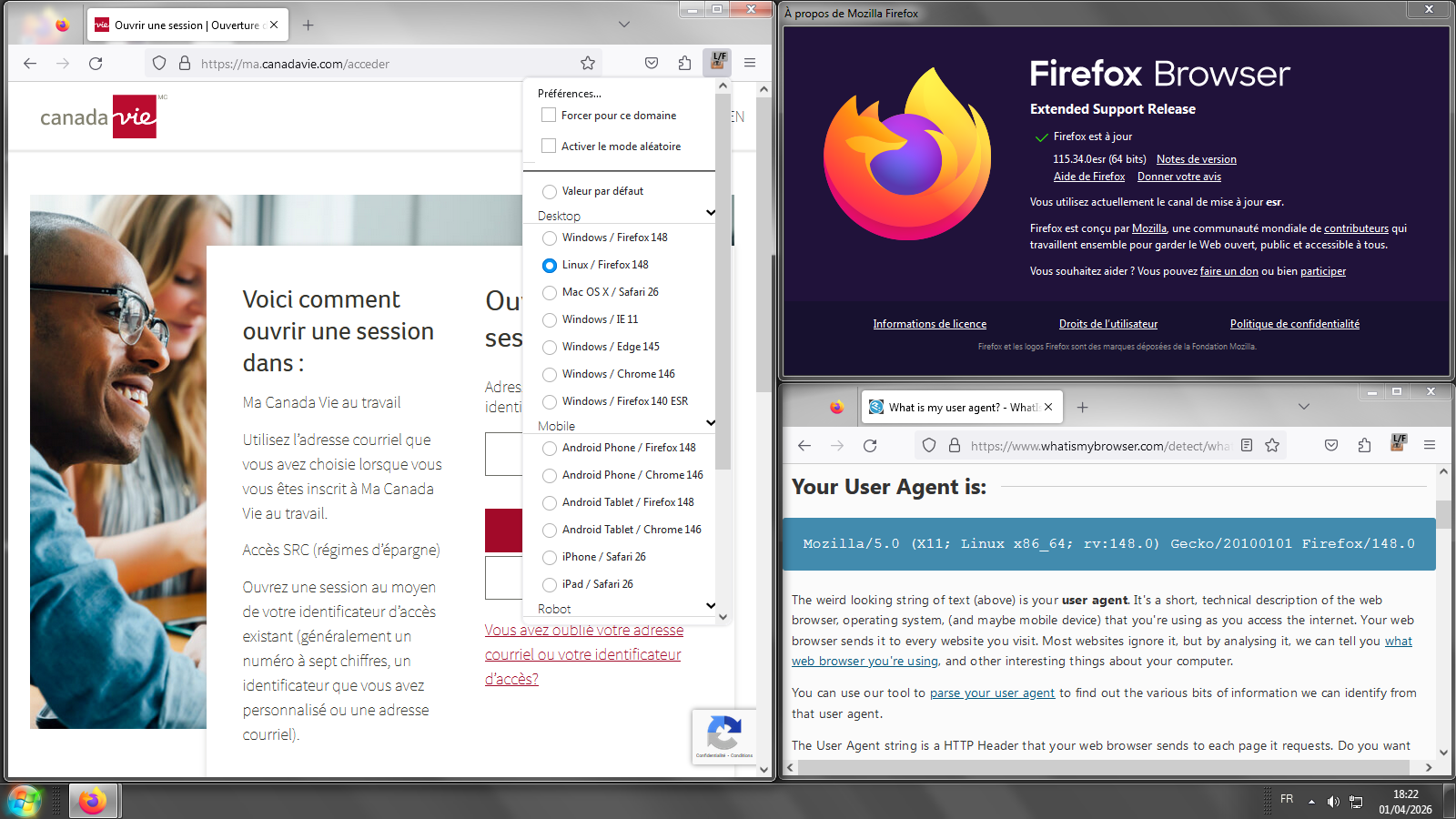Select Windows / Firefox 148 user agent
Viewport: 1456px width, 819px height.
550,238
